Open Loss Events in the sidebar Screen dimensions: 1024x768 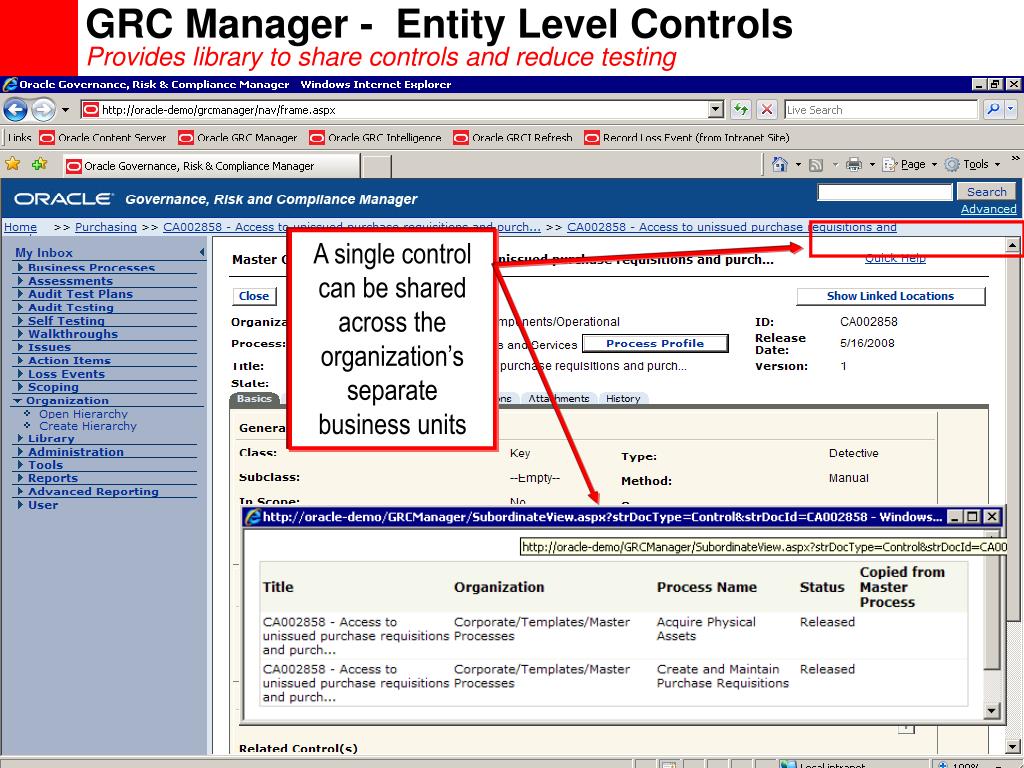pyautogui.click(x=66, y=374)
